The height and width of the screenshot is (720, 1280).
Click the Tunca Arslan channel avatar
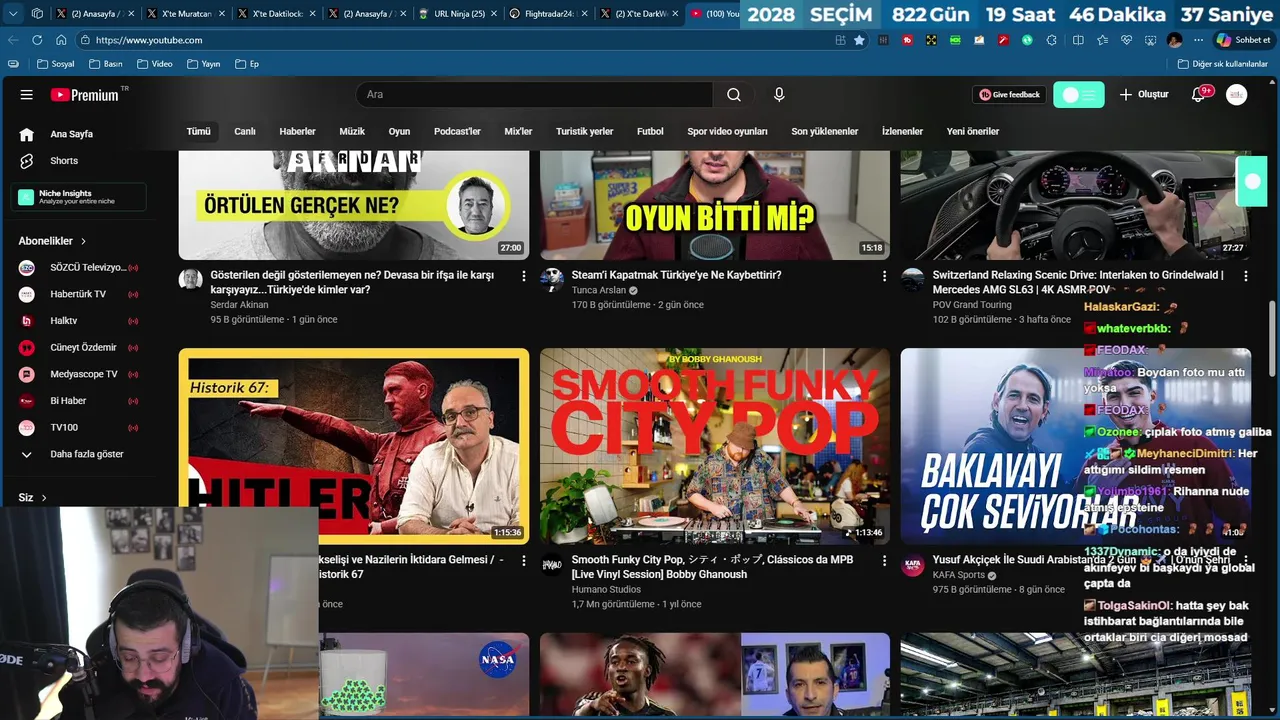pos(552,279)
